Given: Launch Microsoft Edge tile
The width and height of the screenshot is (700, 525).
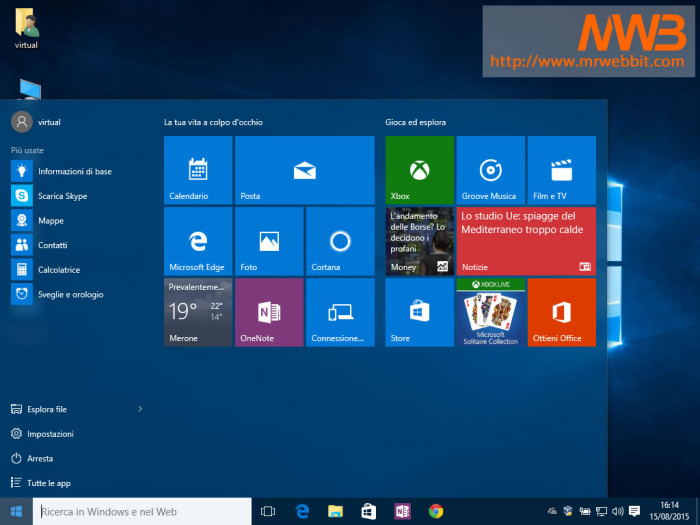Looking at the screenshot, I should [x=198, y=241].
